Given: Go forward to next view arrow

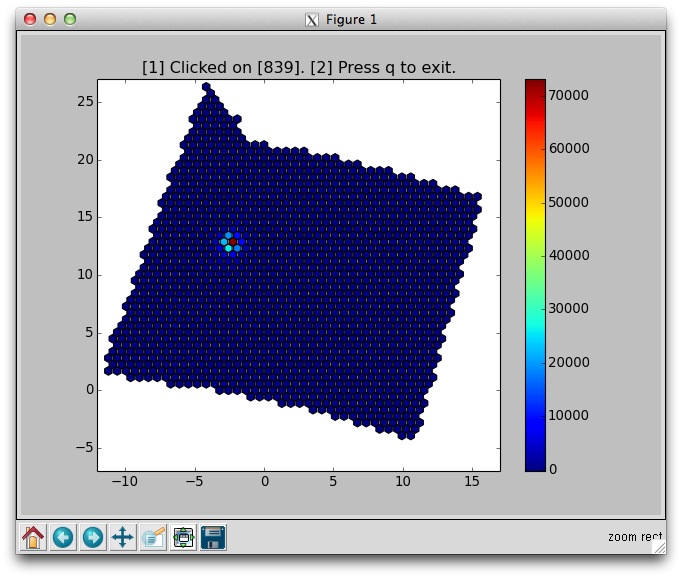Looking at the screenshot, I should (x=93, y=537).
